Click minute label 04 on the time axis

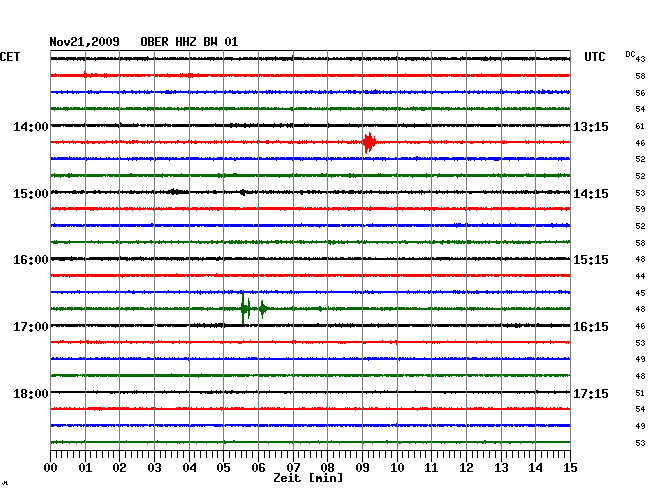click(189, 467)
